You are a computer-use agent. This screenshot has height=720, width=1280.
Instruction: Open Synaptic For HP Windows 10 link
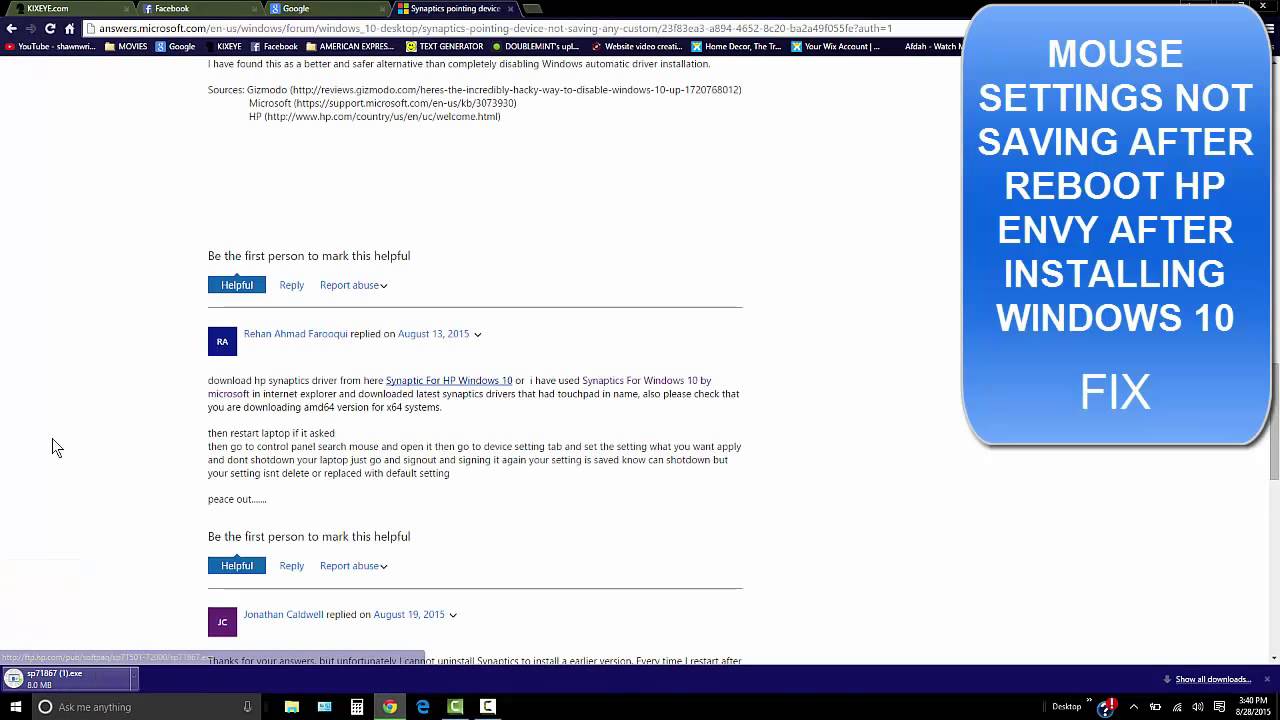click(x=449, y=381)
